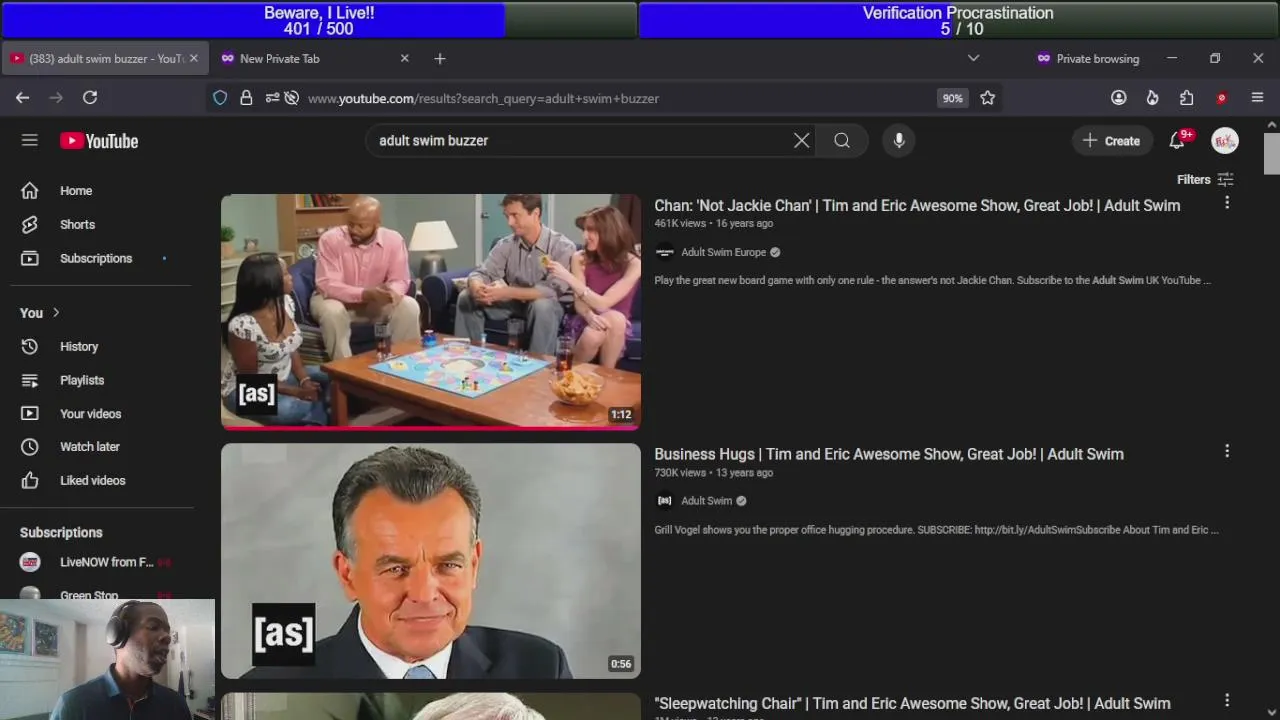The image size is (1280, 720).
Task: Open the YouTube guide hamburger menu
Action: point(30,141)
